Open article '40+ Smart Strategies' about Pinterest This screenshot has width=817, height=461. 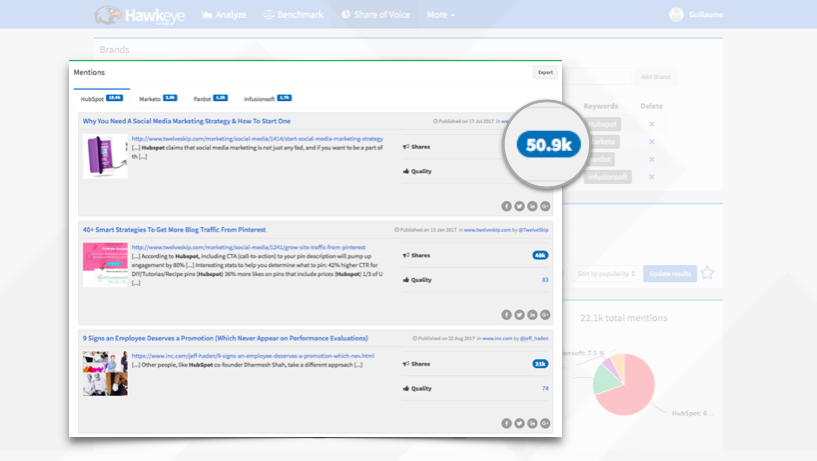(174, 230)
